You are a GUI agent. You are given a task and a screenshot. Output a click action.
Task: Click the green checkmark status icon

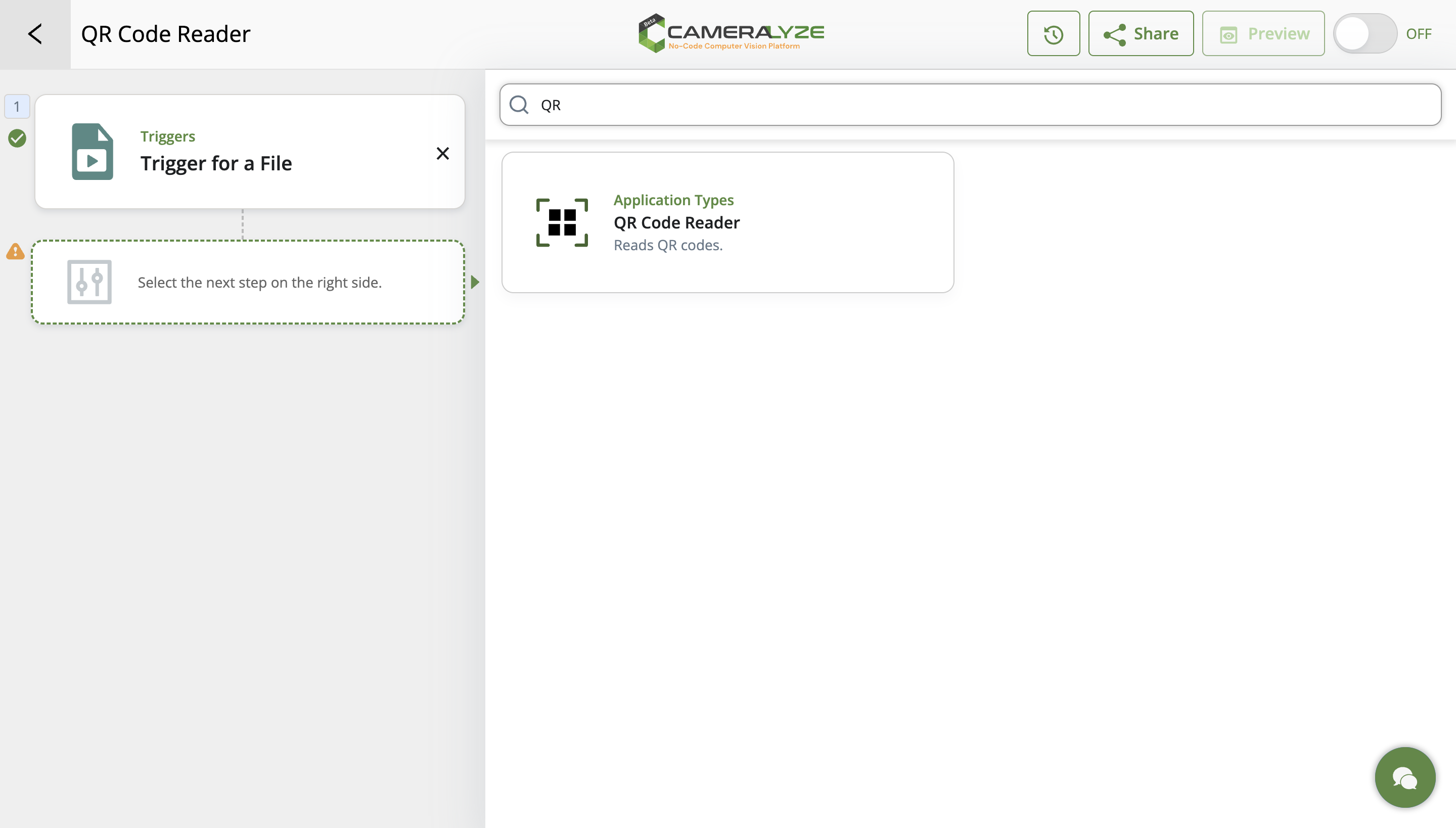click(x=17, y=138)
